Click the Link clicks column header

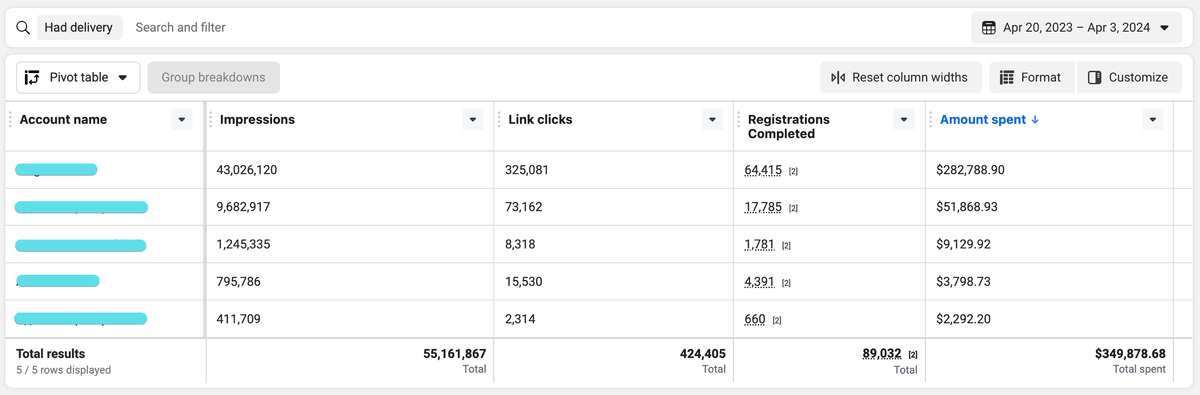point(540,119)
